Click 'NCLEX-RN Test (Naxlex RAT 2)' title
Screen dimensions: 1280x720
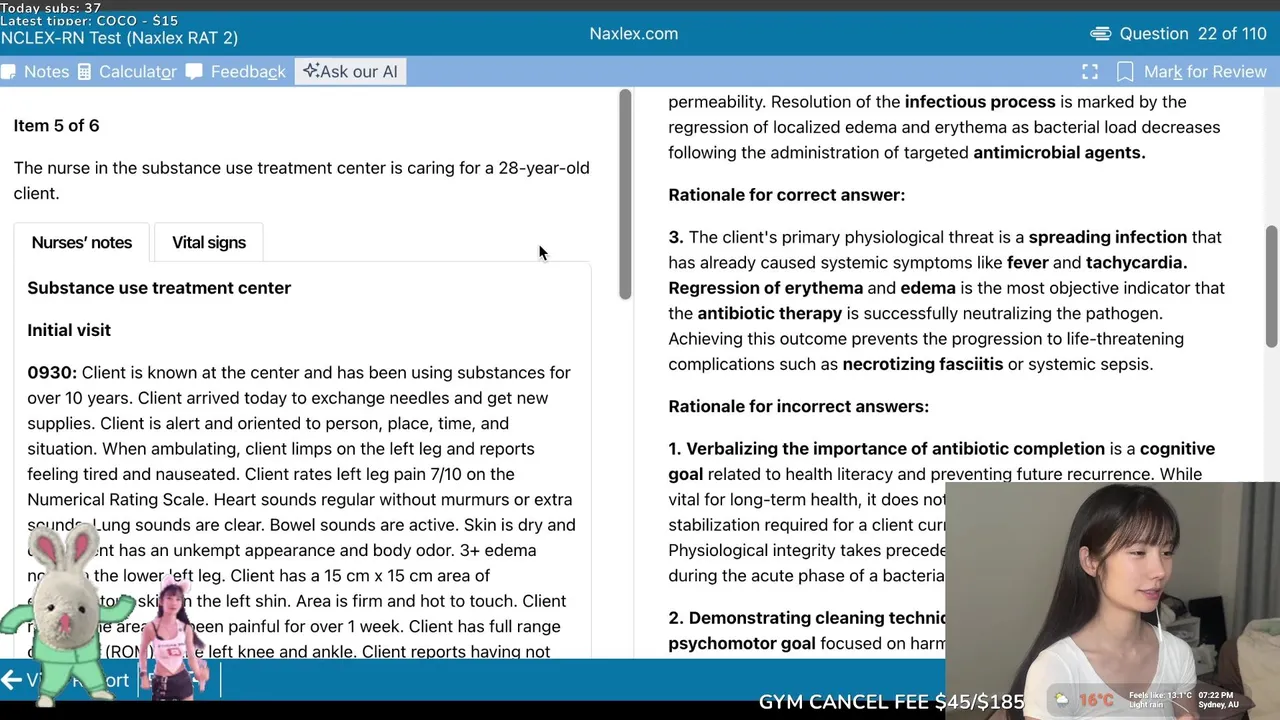pyautogui.click(x=119, y=38)
